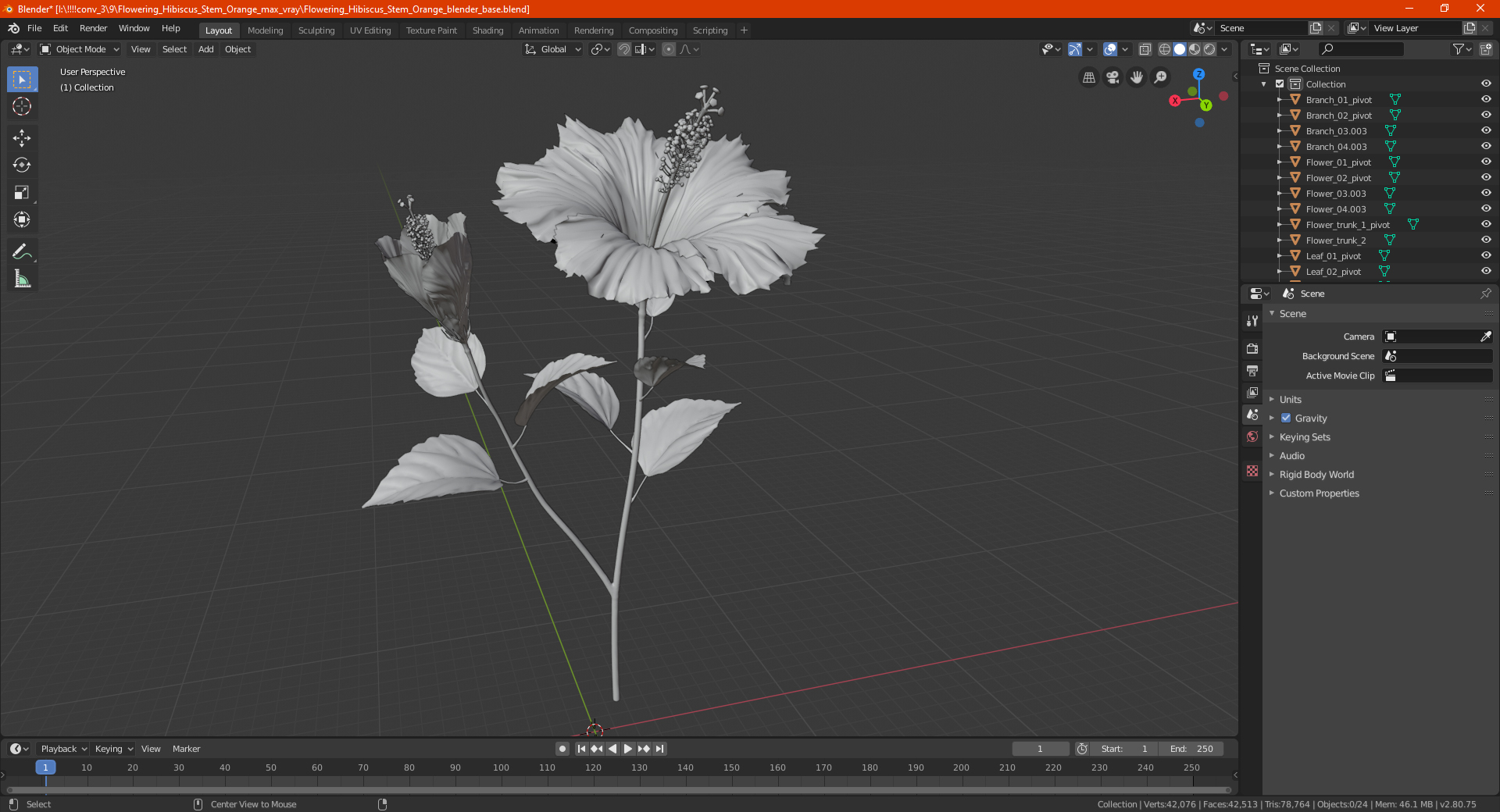Image resolution: width=1500 pixels, height=812 pixels.
Task: Click the End frame 250 field
Action: pyautogui.click(x=1191, y=749)
